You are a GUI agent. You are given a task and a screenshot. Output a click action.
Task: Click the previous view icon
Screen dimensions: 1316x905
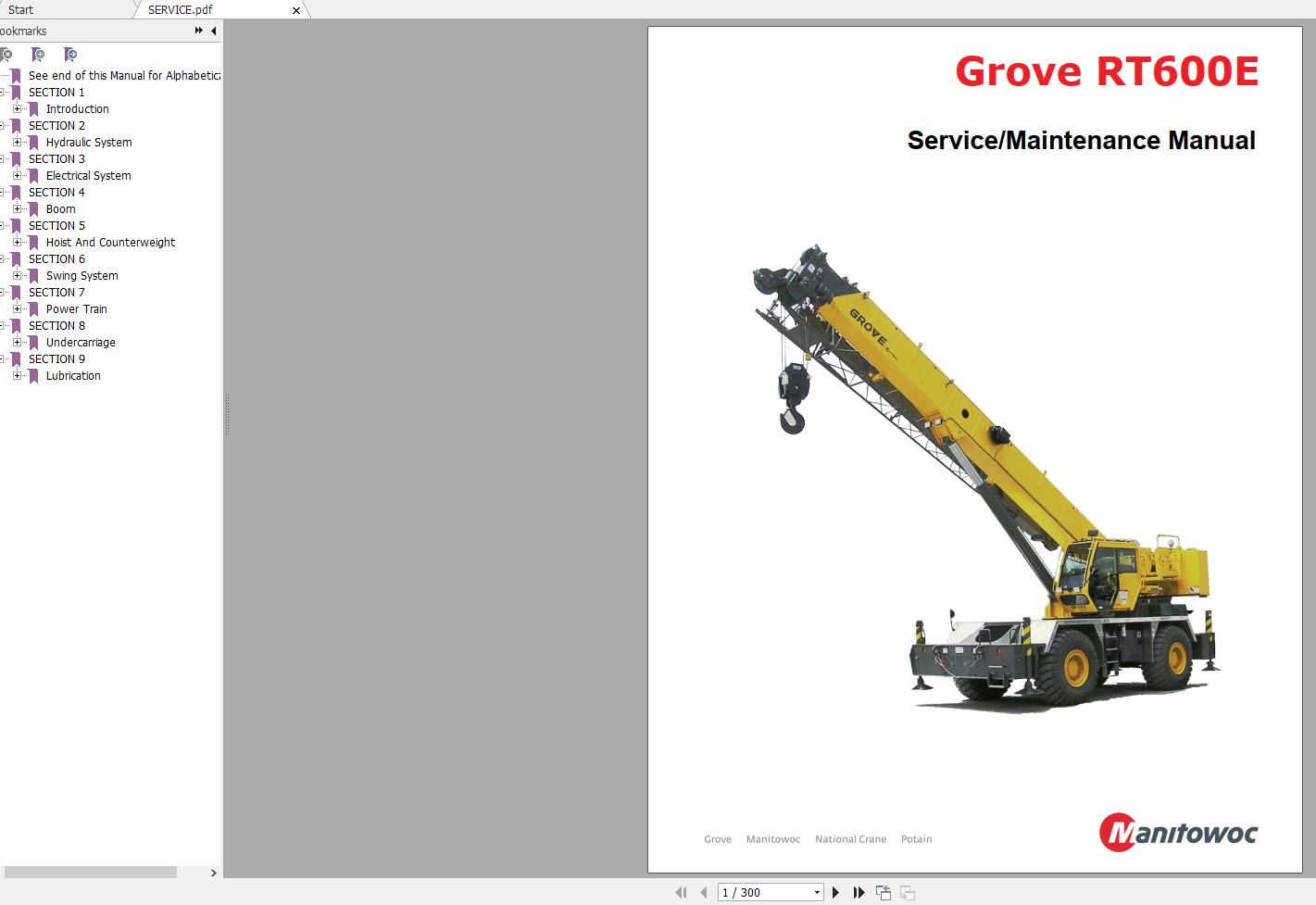click(x=884, y=892)
